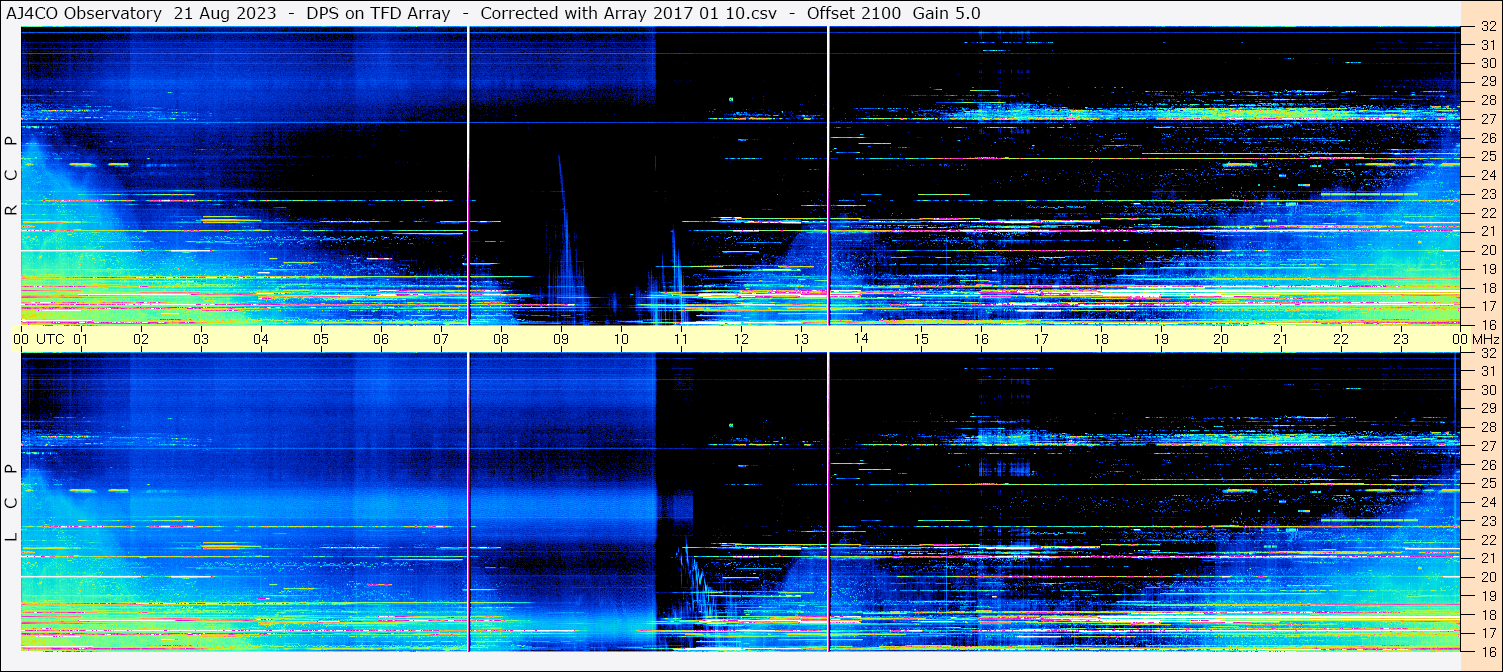Click the 24 MHz label on the LCP frequency scale
Image resolution: width=1503 pixels, height=672 pixels.
[1486, 502]
